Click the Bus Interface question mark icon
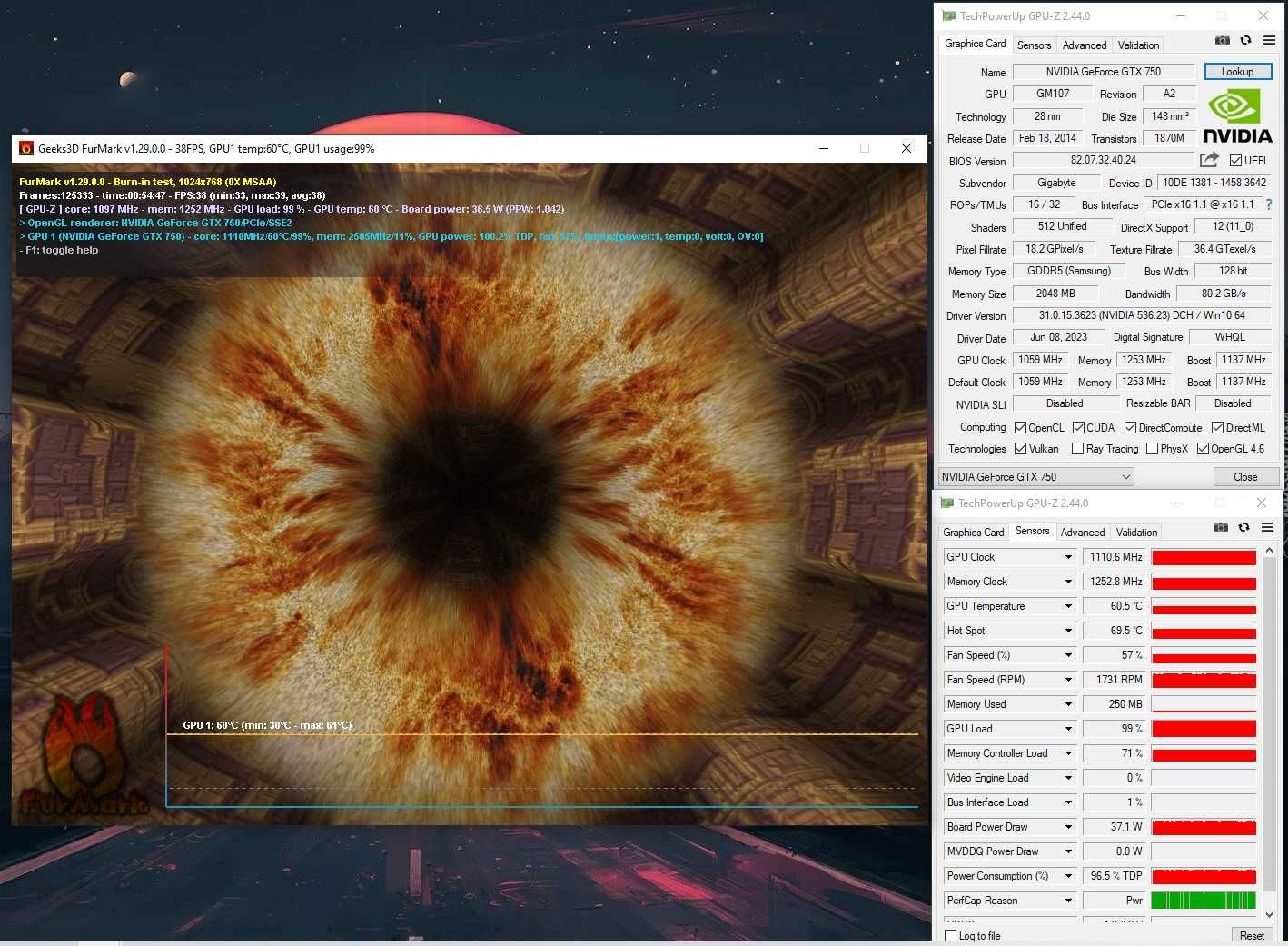 1269,204
